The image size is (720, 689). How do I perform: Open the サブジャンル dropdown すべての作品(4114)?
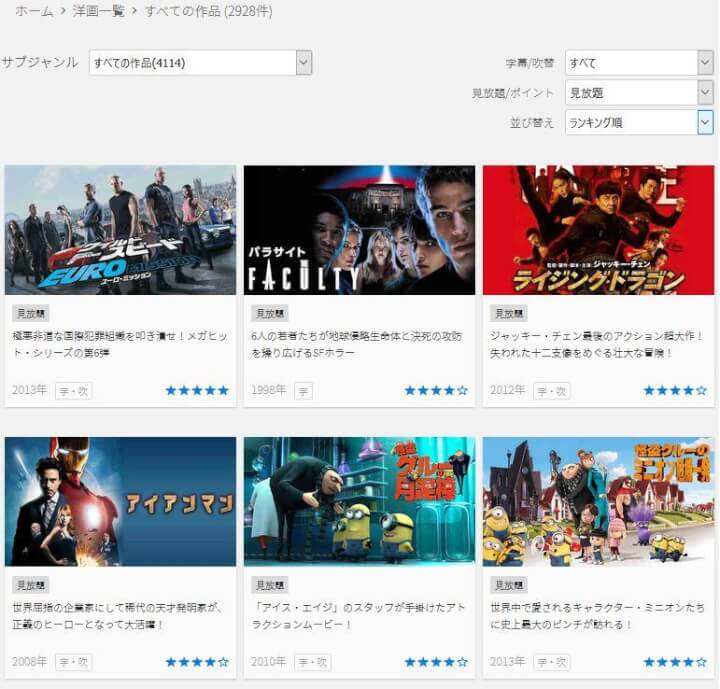(x=200, y=62)
